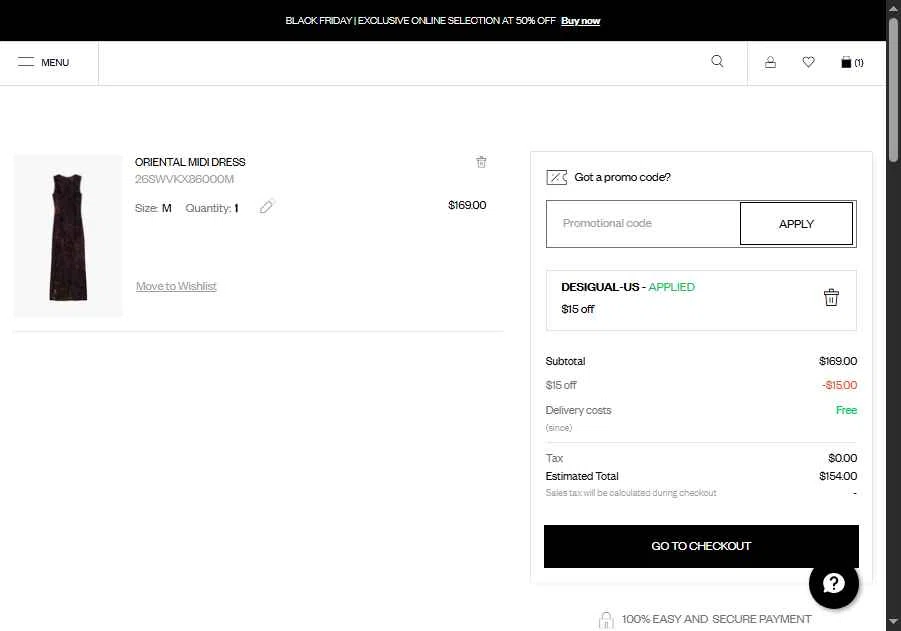Screen dimensions: 901x631
Task: Click the Estimated Total $154.00 value
Action: [838, 476]
